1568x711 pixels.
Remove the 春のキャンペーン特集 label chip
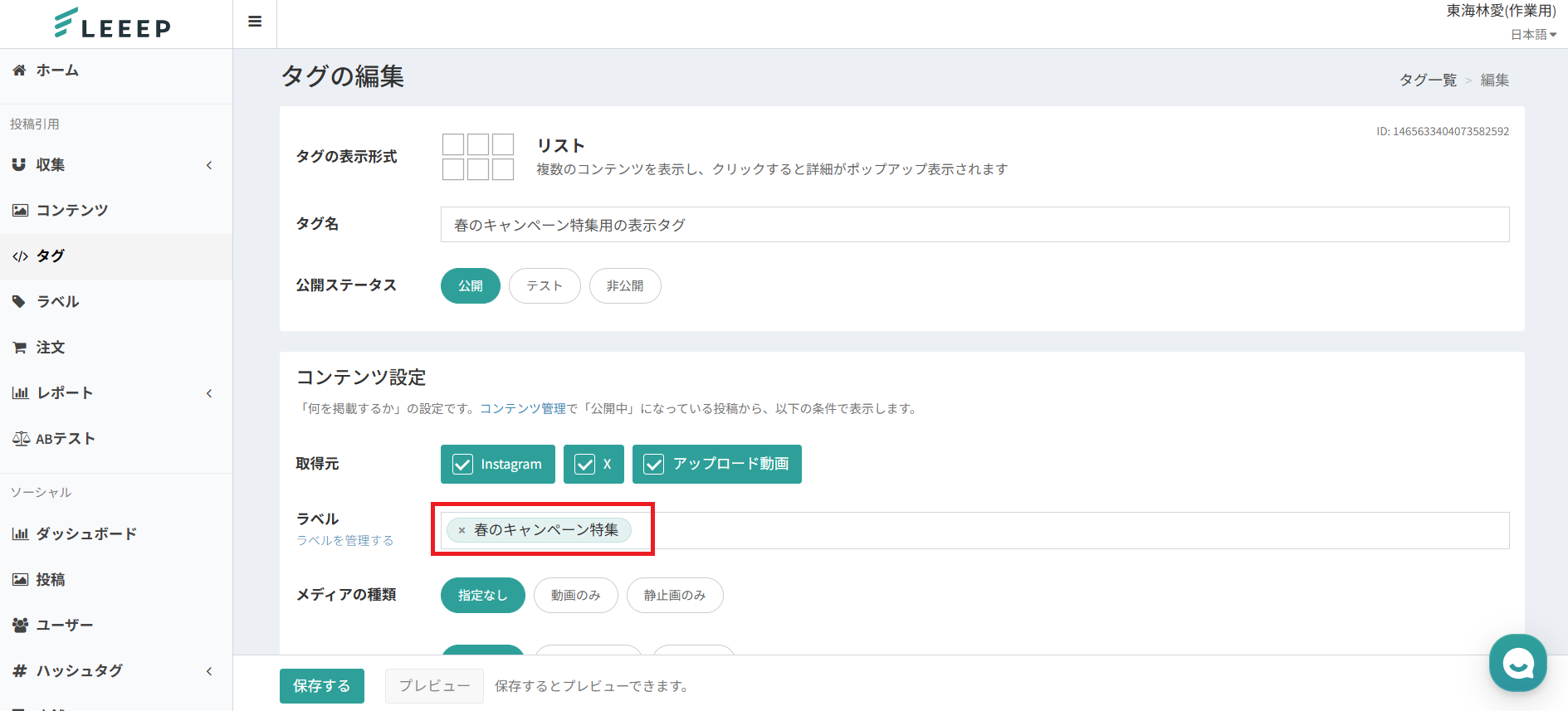[462, 530]
